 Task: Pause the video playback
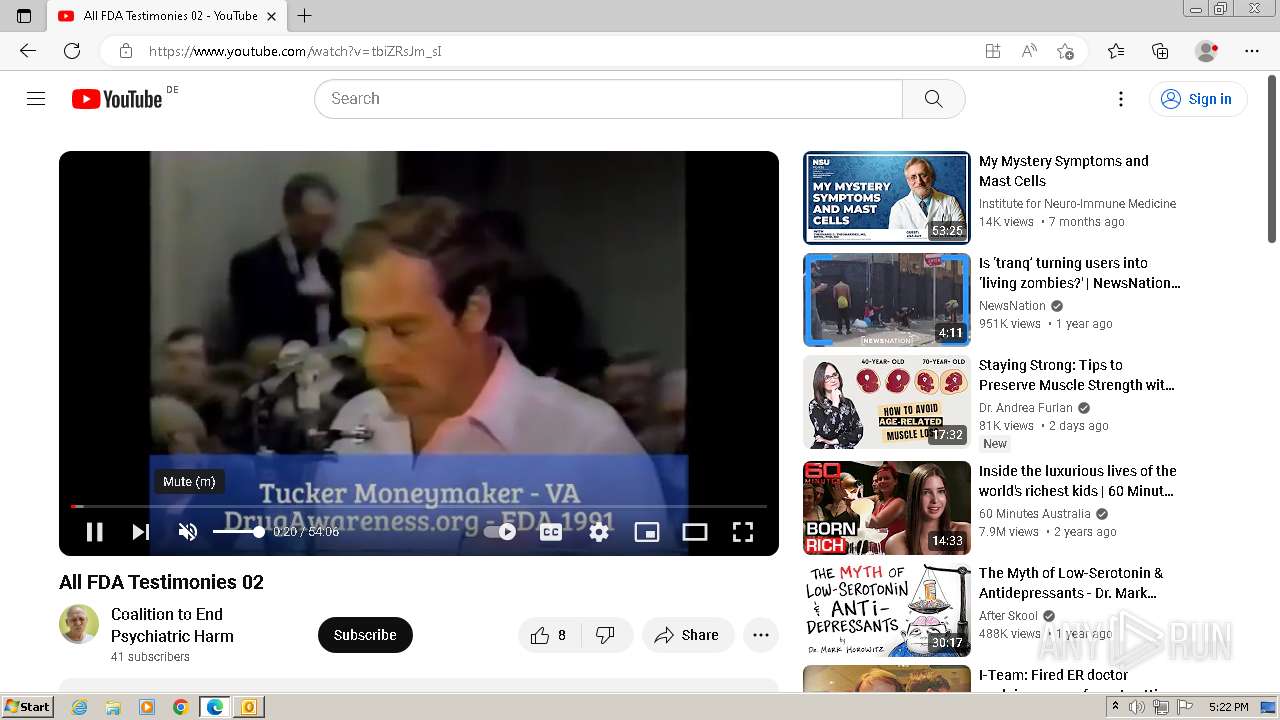(x=94, y=532)
